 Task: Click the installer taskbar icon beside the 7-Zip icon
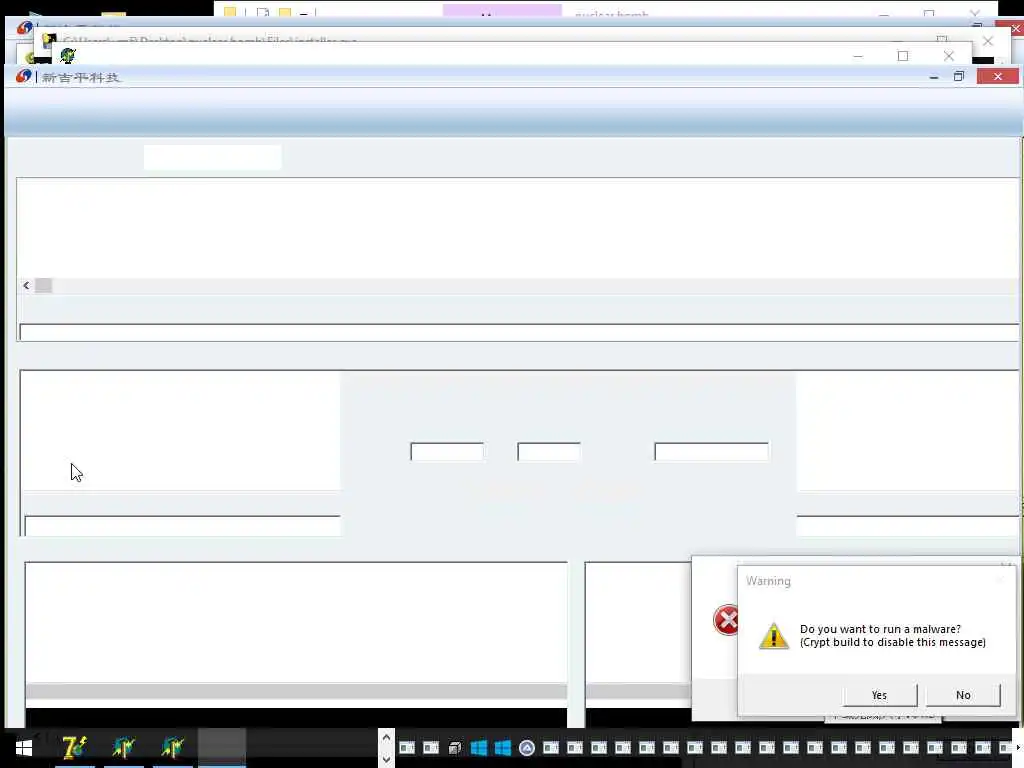[123, 747]
